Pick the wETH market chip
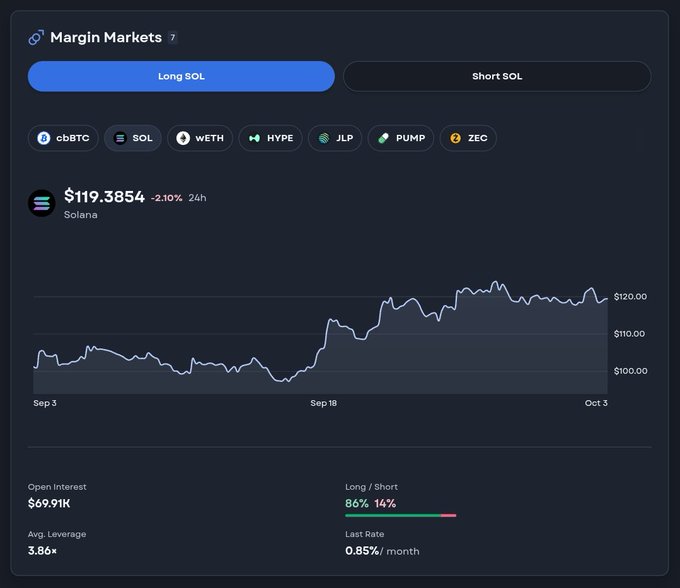Screen dimensions: 680x588 [x=200, y=138]
